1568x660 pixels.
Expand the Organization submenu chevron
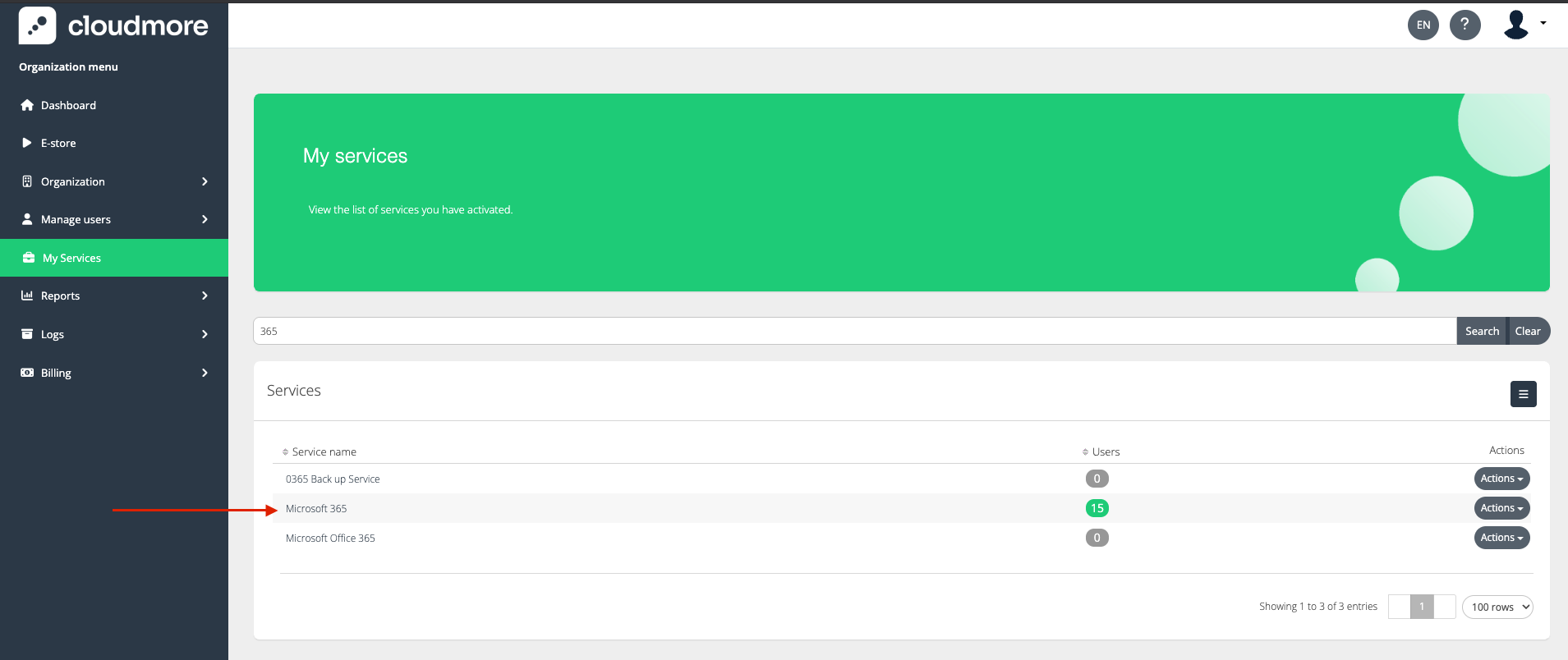pyautogui.click(x=205, y=181)
